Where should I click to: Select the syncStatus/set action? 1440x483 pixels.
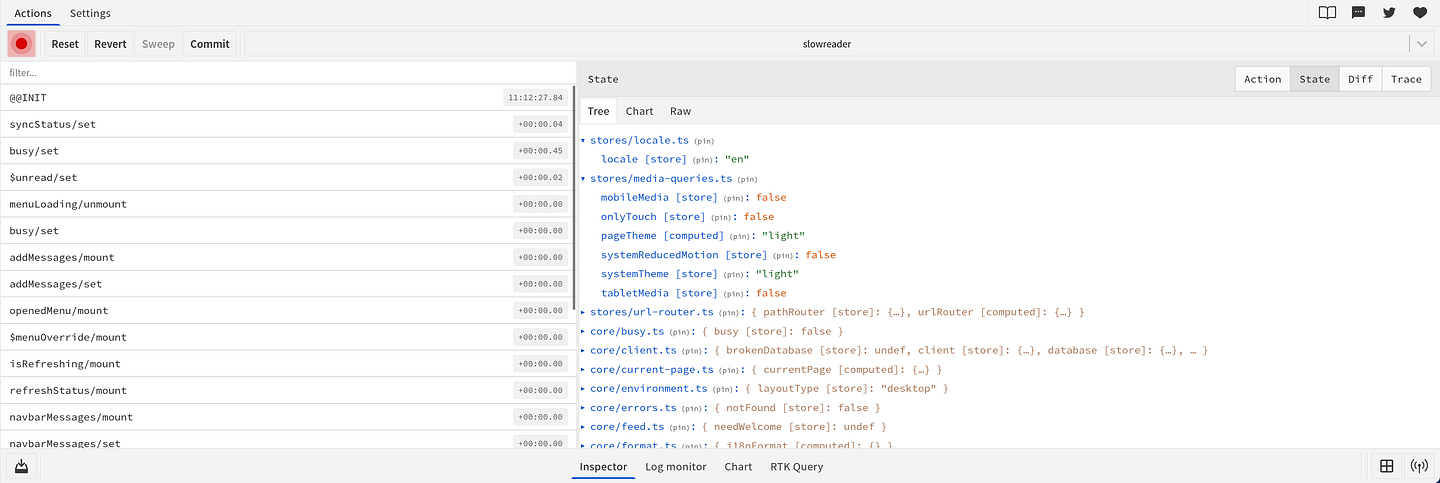286,124
